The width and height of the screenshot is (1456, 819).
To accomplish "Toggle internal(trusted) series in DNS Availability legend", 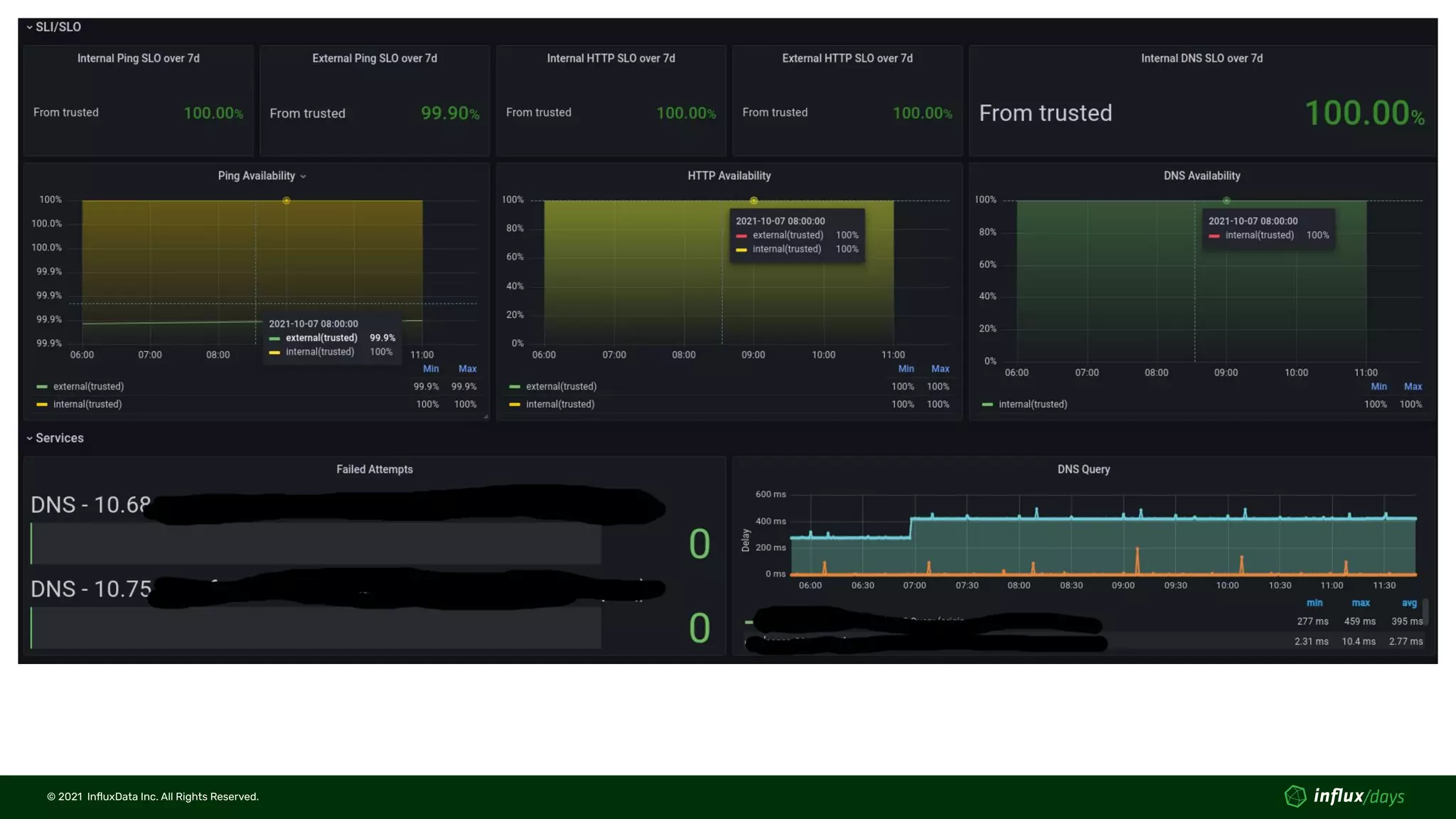I will (x=1032, y=405).
